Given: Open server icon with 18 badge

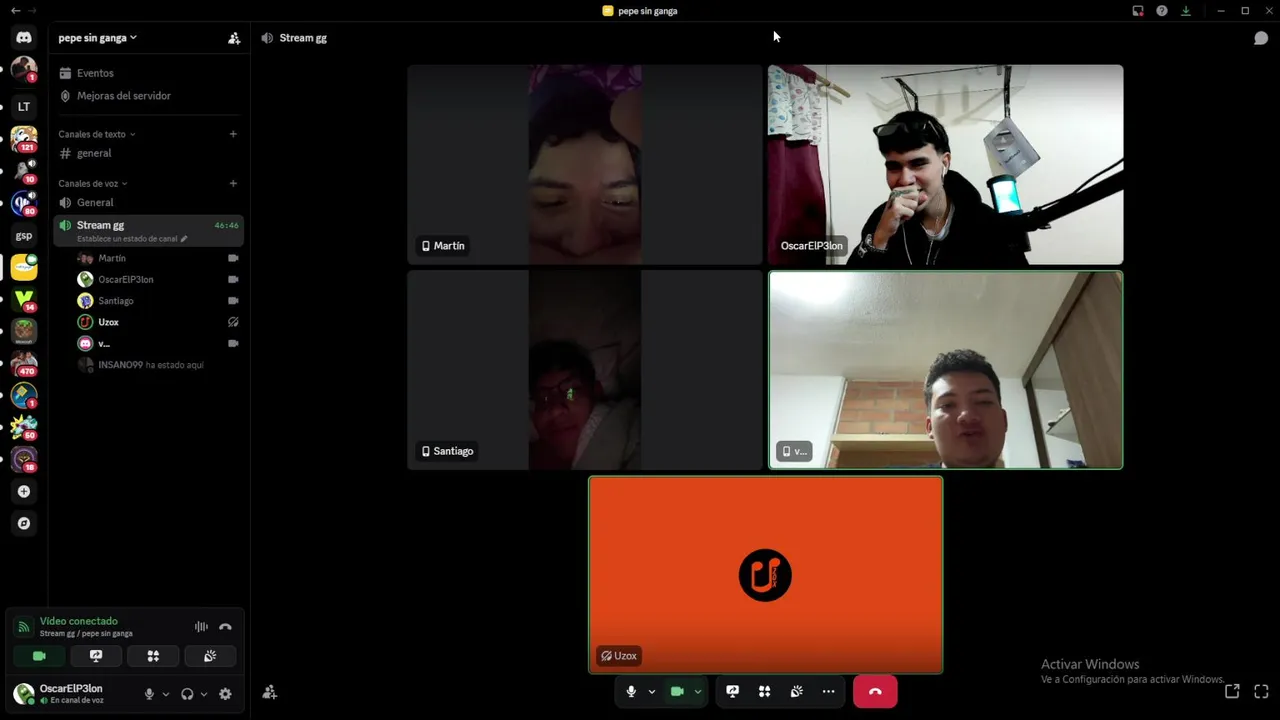Looking at the screenshot, I should coord(24,459).
